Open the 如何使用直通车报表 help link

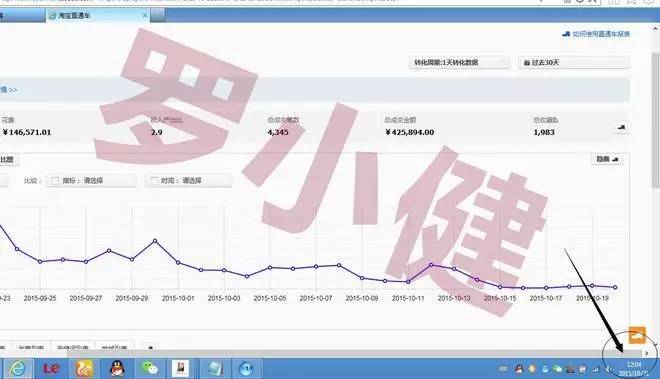[596, 34]
